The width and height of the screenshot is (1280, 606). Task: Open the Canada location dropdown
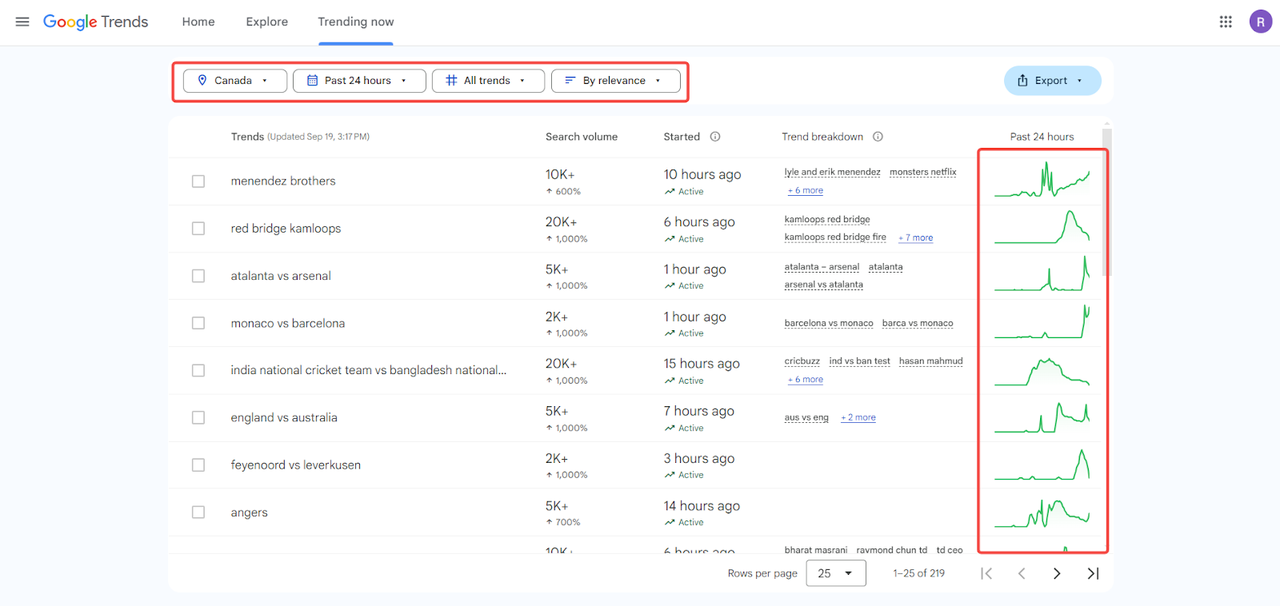click(x=234, y=80)
